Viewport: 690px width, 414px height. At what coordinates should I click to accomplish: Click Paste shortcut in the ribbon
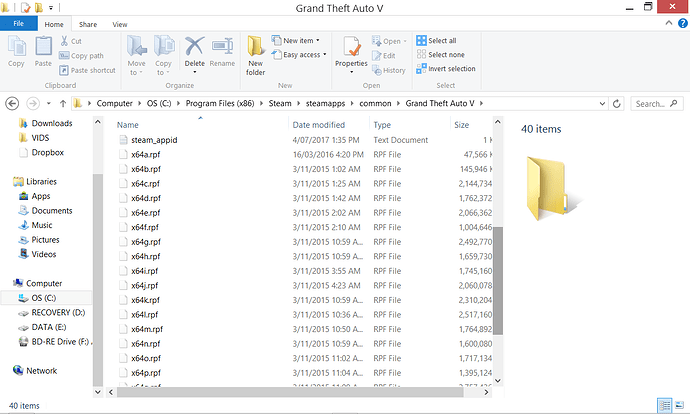(x=87, y=70)
